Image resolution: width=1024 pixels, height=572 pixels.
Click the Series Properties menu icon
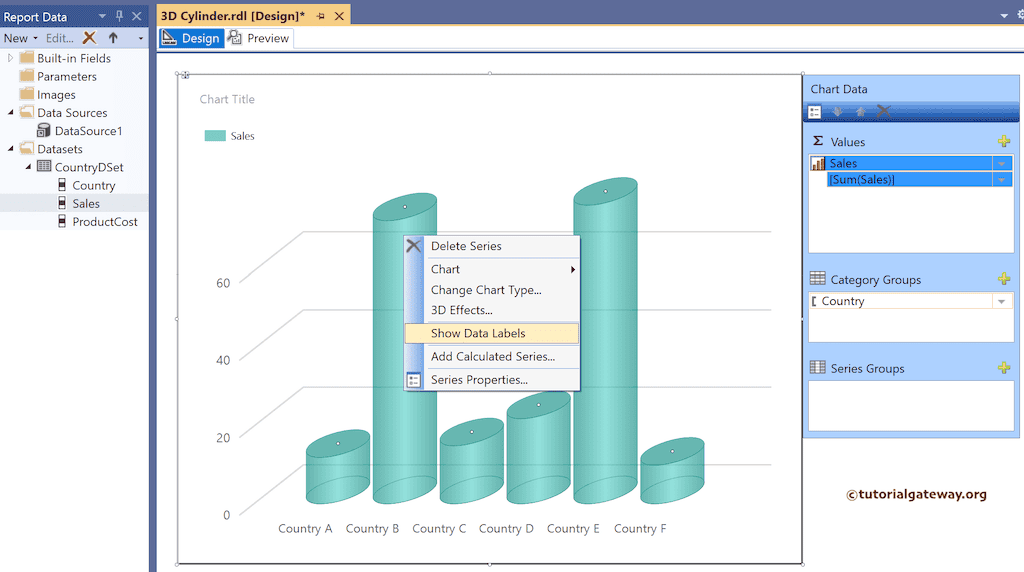pos(413,380)
